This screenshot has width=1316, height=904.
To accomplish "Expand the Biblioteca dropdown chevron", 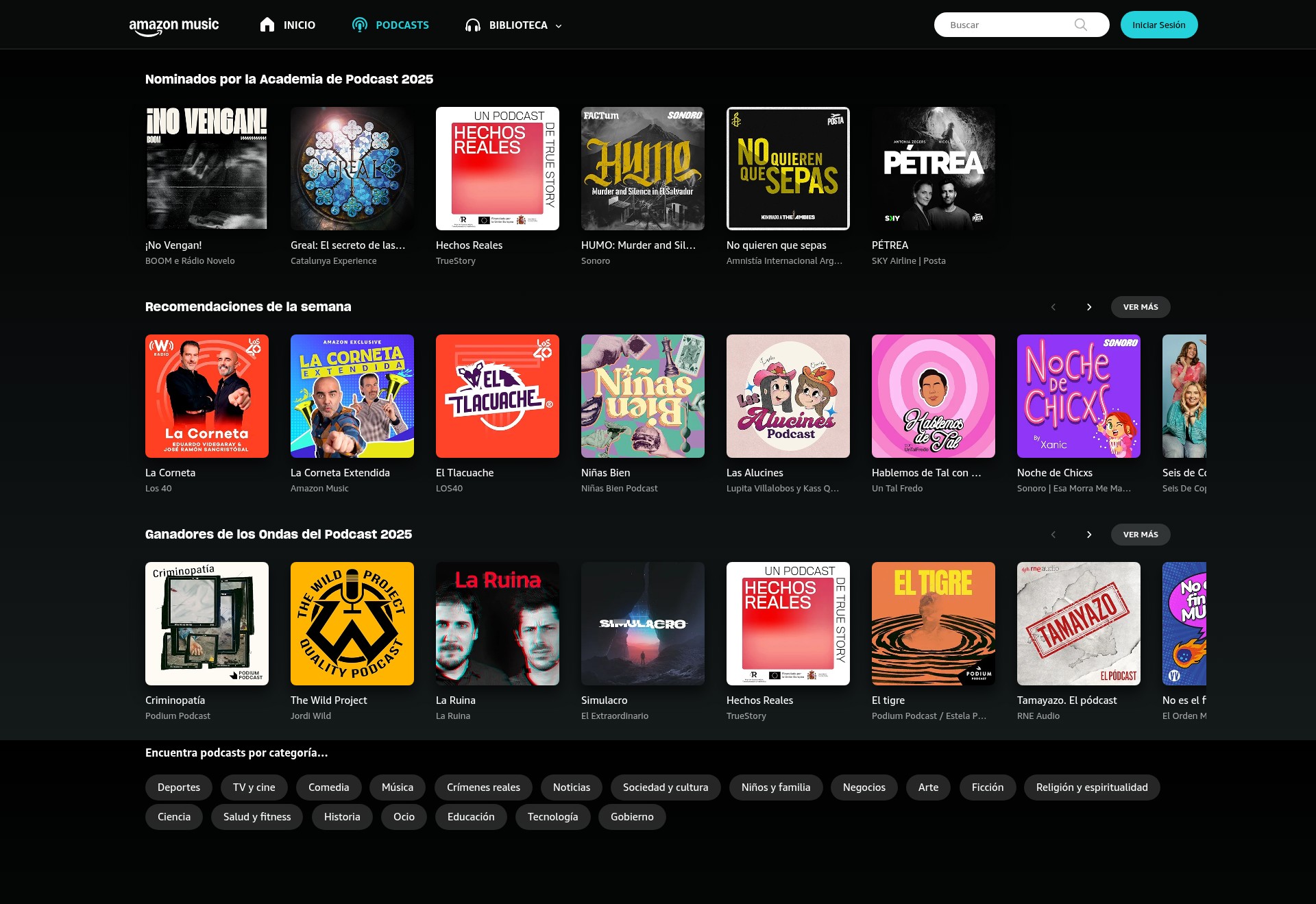I will point(559,26).
